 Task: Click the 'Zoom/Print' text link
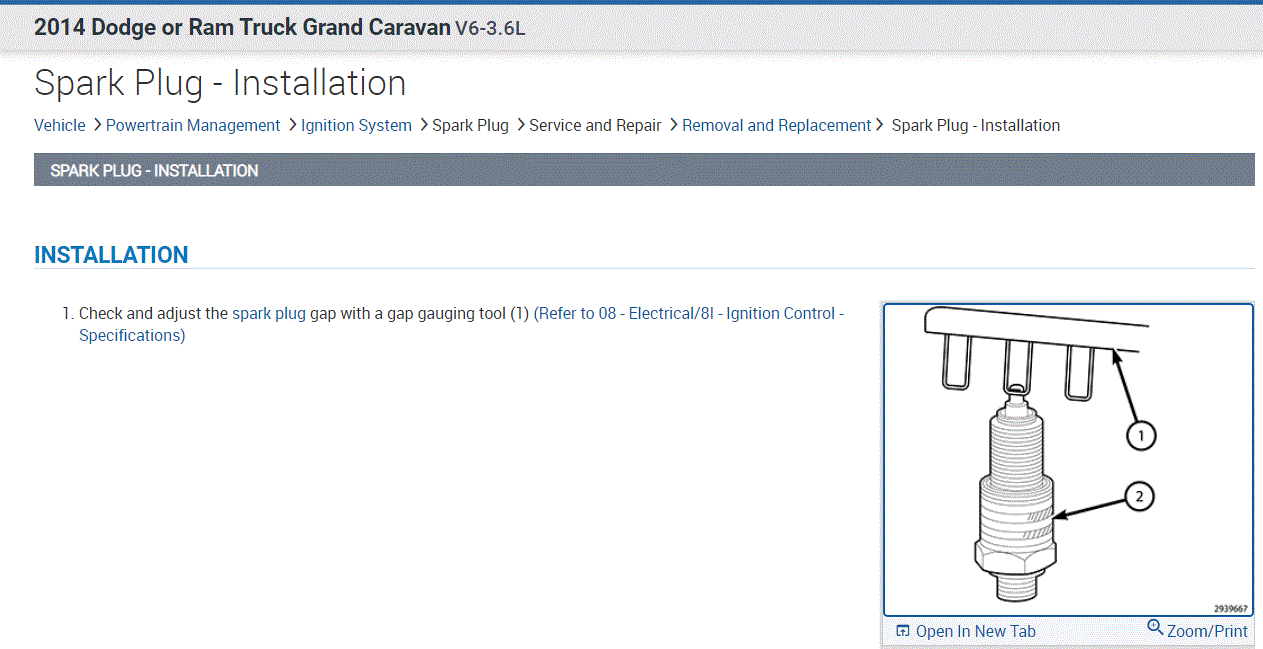1207,631
